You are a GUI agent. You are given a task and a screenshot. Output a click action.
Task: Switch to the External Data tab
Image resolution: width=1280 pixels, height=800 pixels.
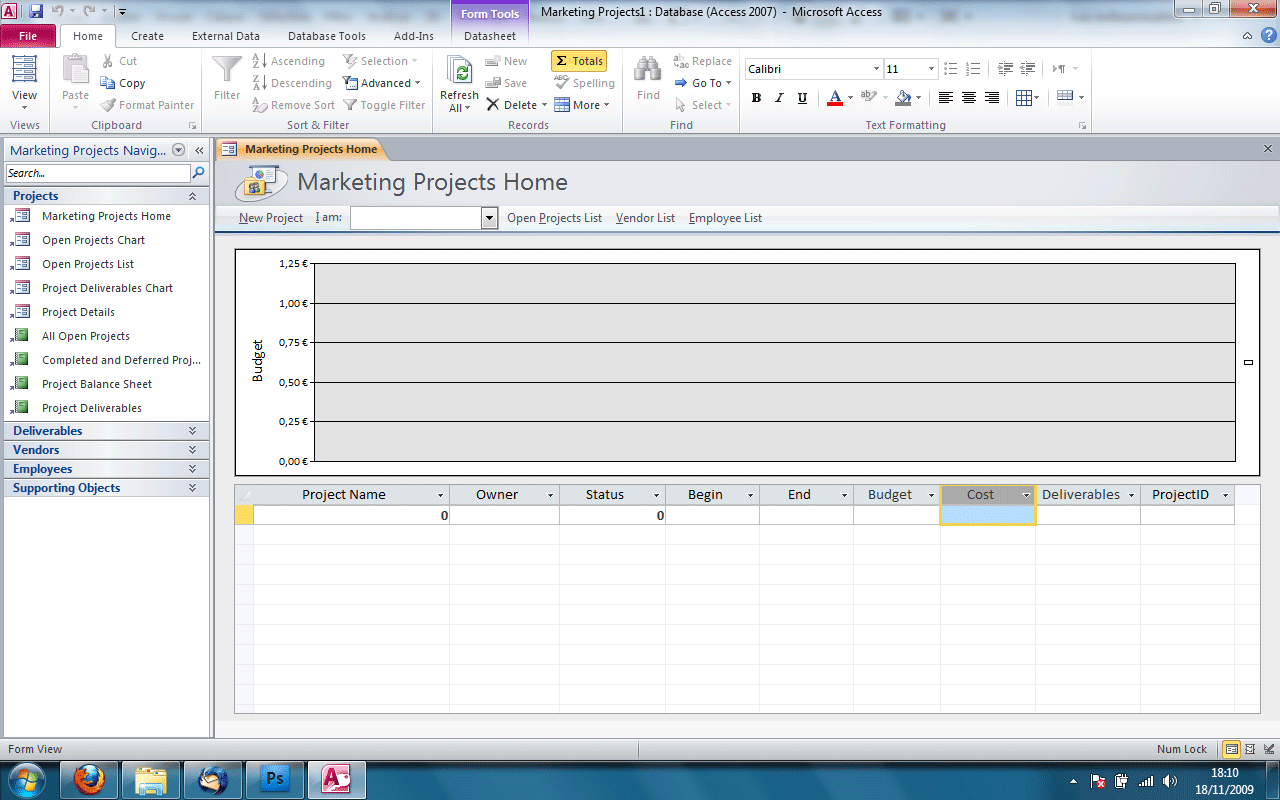pos(226,36)
